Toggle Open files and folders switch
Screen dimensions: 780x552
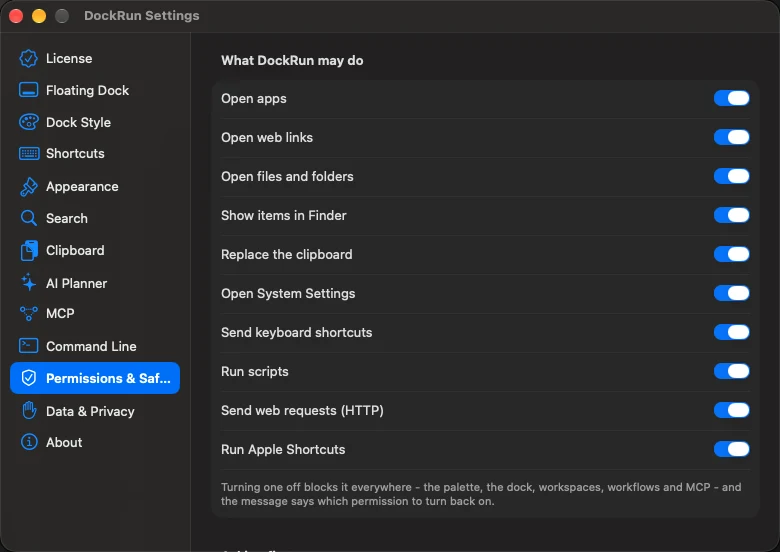(731, 176)
